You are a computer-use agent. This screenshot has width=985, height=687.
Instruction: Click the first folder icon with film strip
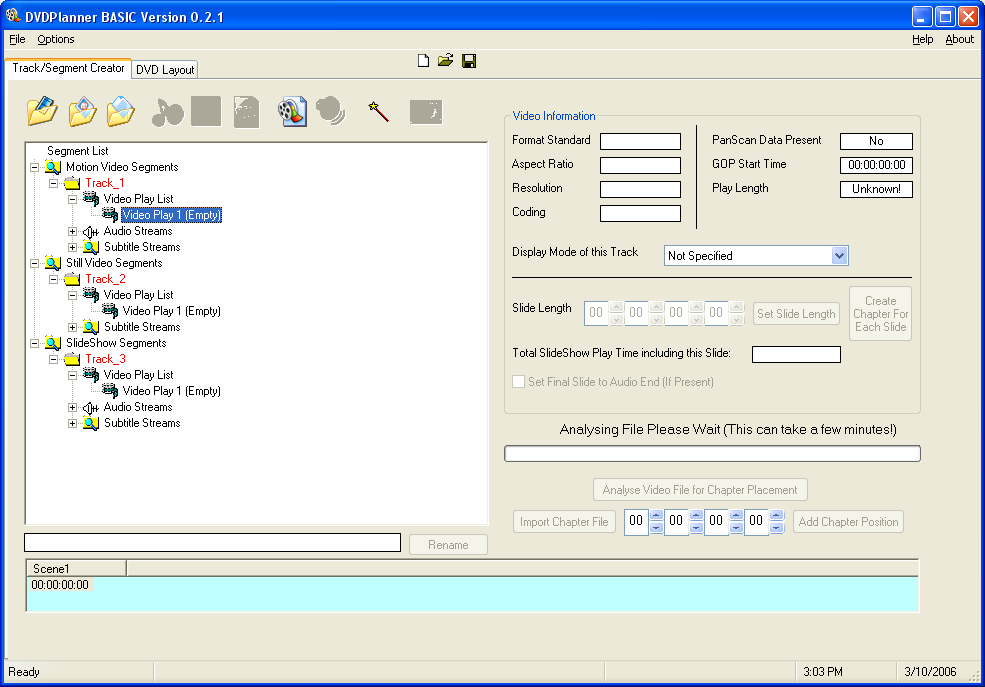pyautogui.click(x=43, y=110)
